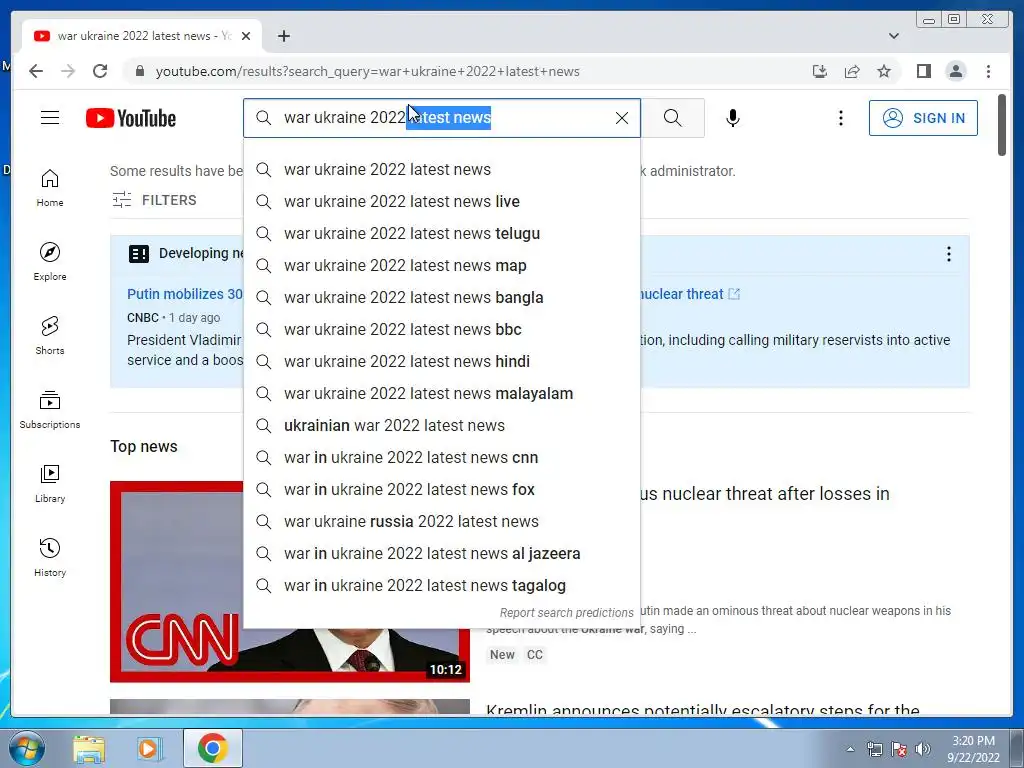Clear the search box with the X icon
The width and height of the screenshot is (1024, 768).
point(622,118)
